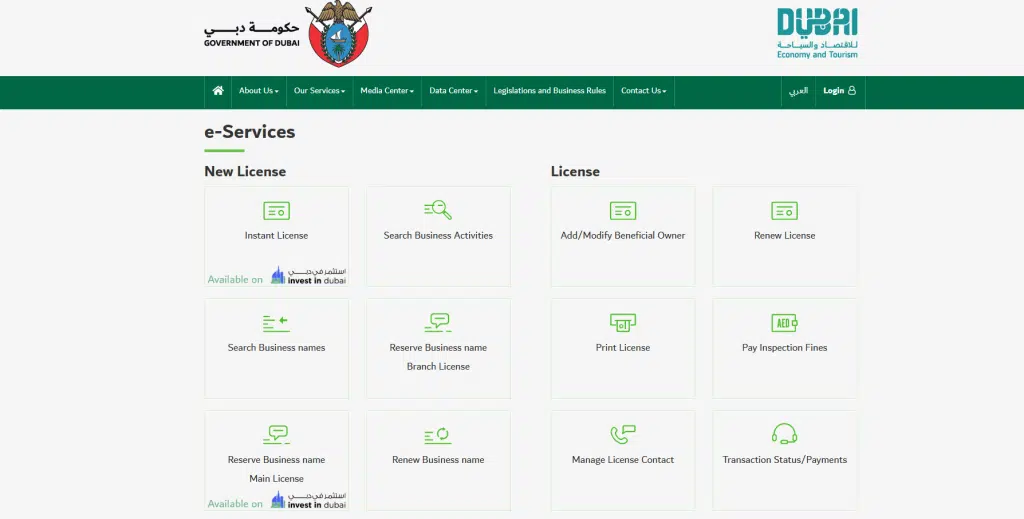Open Search Business Activities label
This screenshot has width=1024, height=519.
click(438, 236)
